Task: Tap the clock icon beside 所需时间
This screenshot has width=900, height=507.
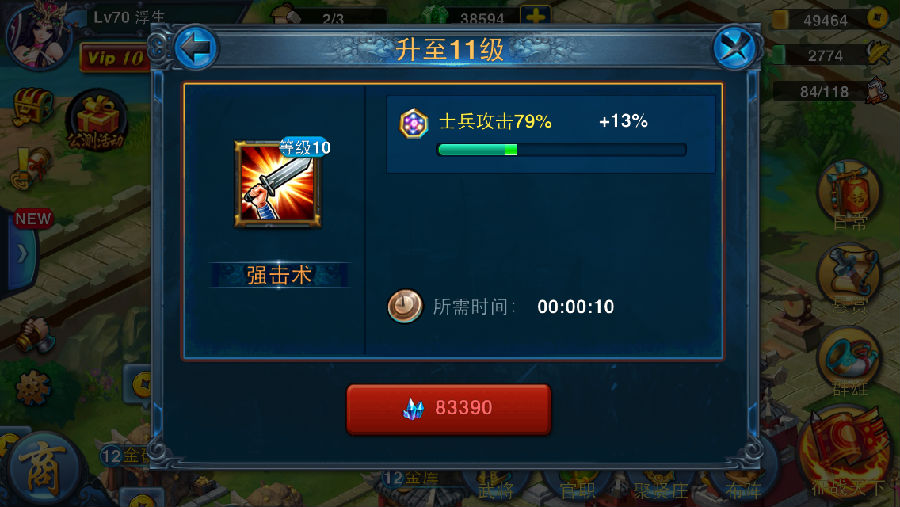Action: [405, 305]
